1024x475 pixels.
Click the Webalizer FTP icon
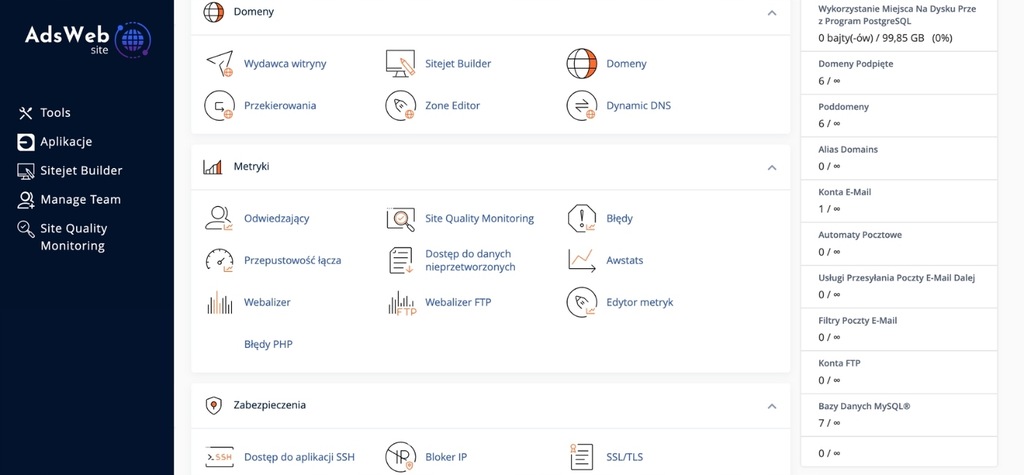click(401, 303)
